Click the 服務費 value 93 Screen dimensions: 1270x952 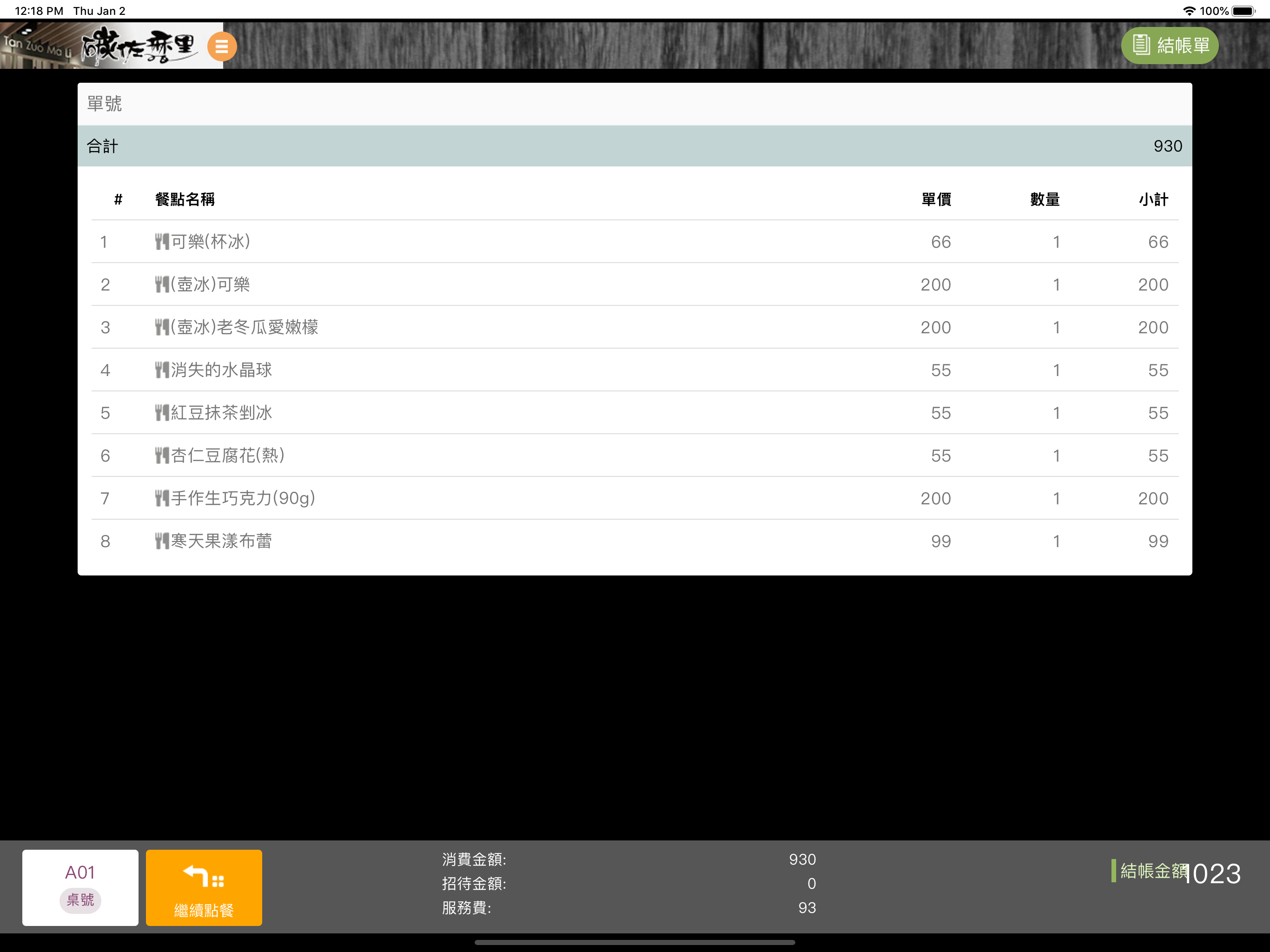pyautogui.click(x=807, y=908)
